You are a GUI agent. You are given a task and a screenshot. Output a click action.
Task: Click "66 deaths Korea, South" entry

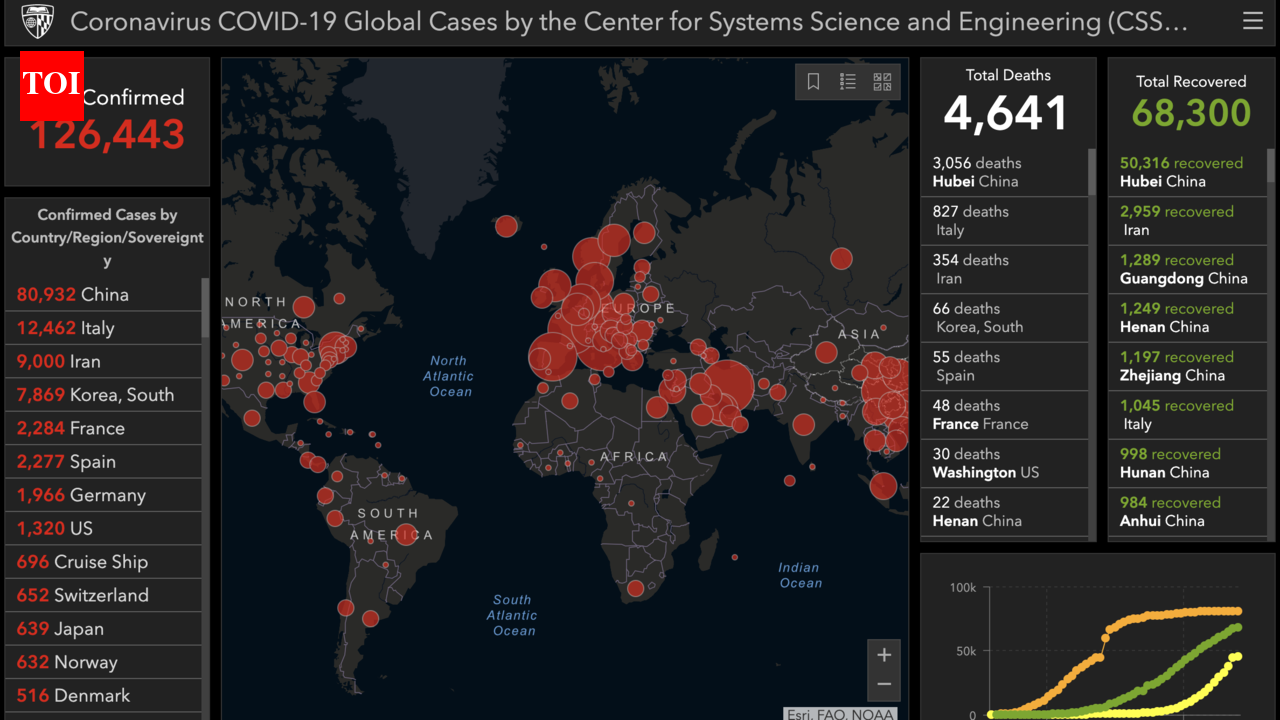pyautogui.click(x=1004, y=318)
